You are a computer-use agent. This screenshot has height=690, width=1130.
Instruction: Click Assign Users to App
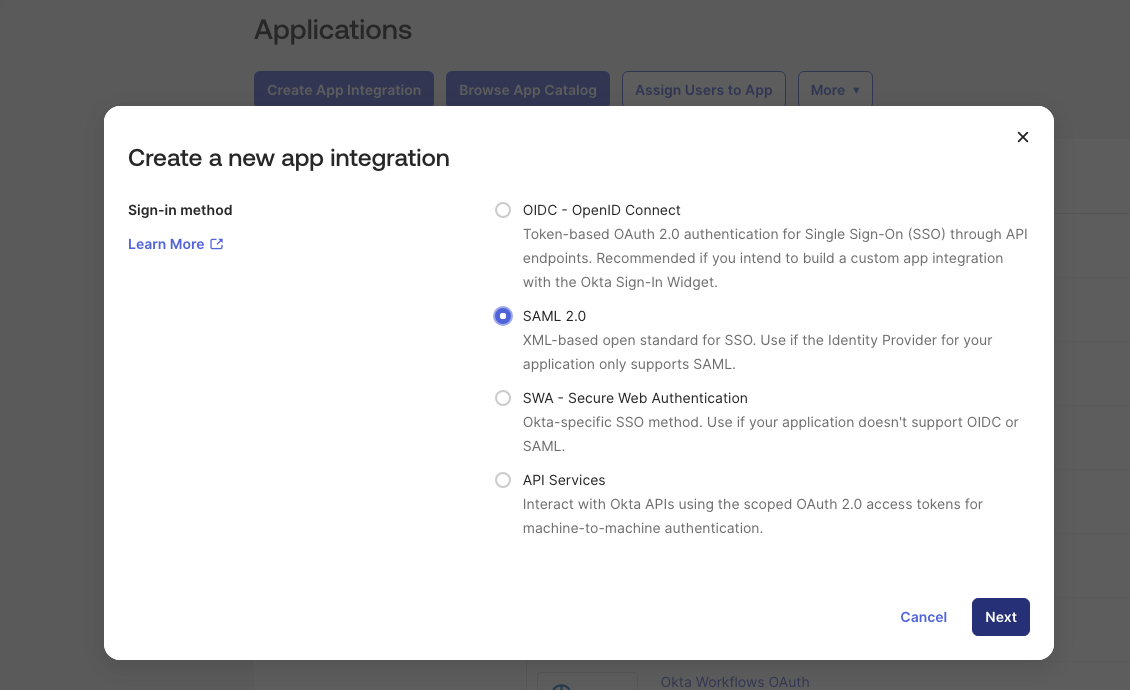tap(704, 89)
